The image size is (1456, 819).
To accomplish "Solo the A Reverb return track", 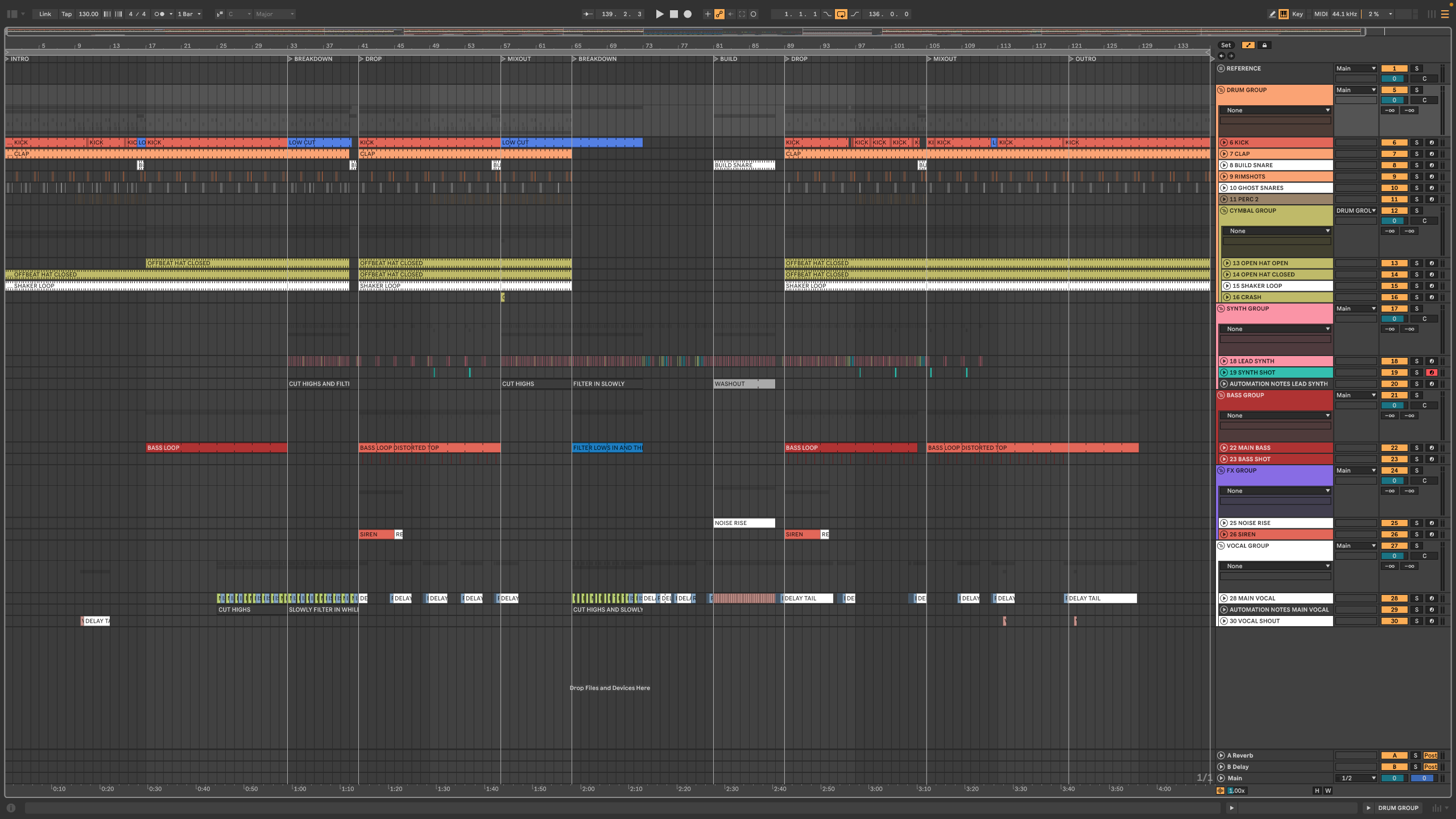I will (1416, 756).
